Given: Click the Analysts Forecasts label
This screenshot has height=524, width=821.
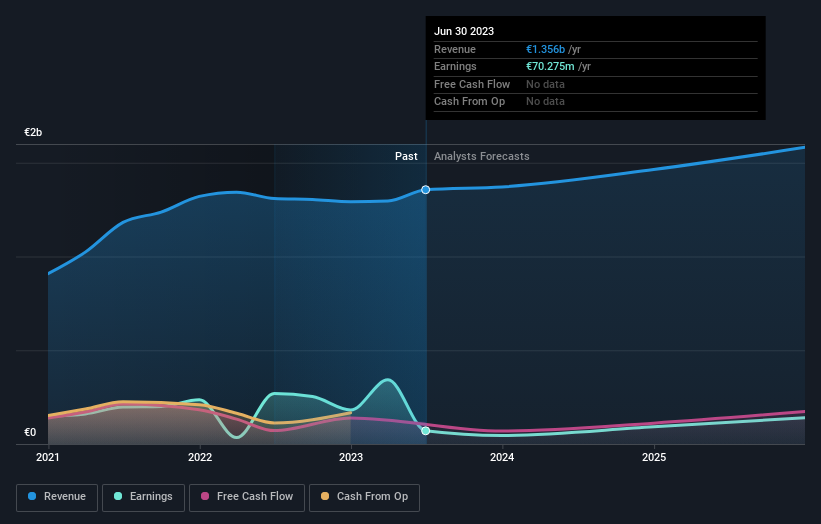Looking at the screenshot, I should [482, 157].
